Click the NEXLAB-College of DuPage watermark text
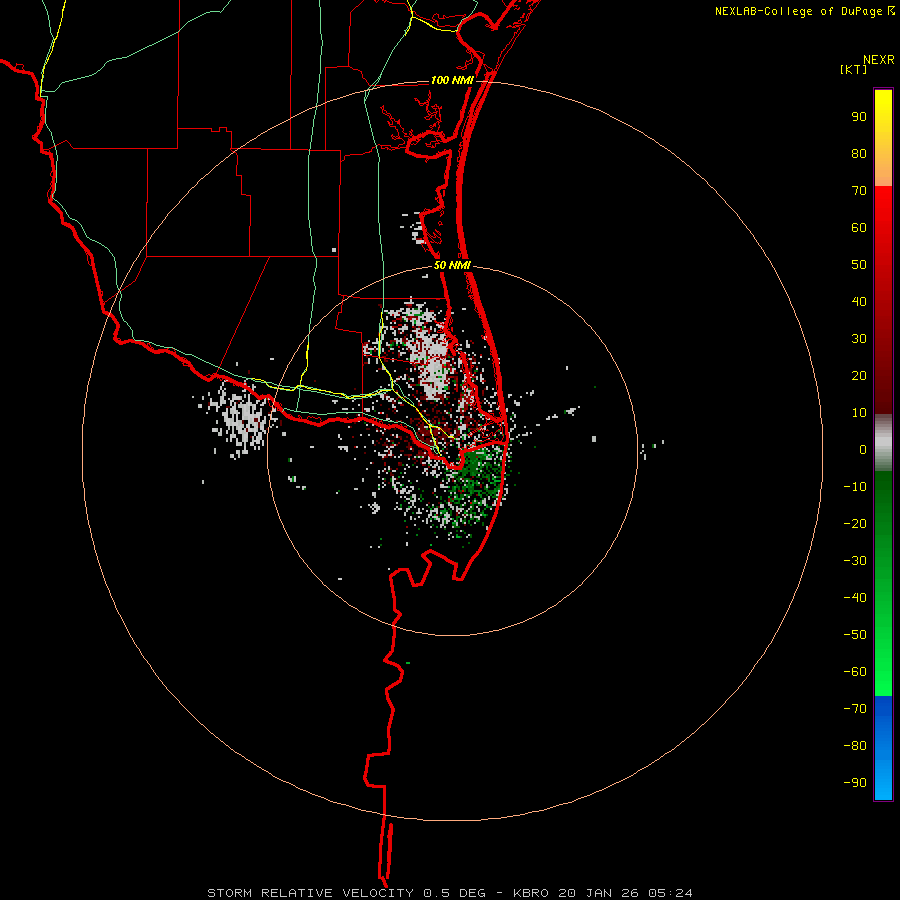 (x=805, y=11)
